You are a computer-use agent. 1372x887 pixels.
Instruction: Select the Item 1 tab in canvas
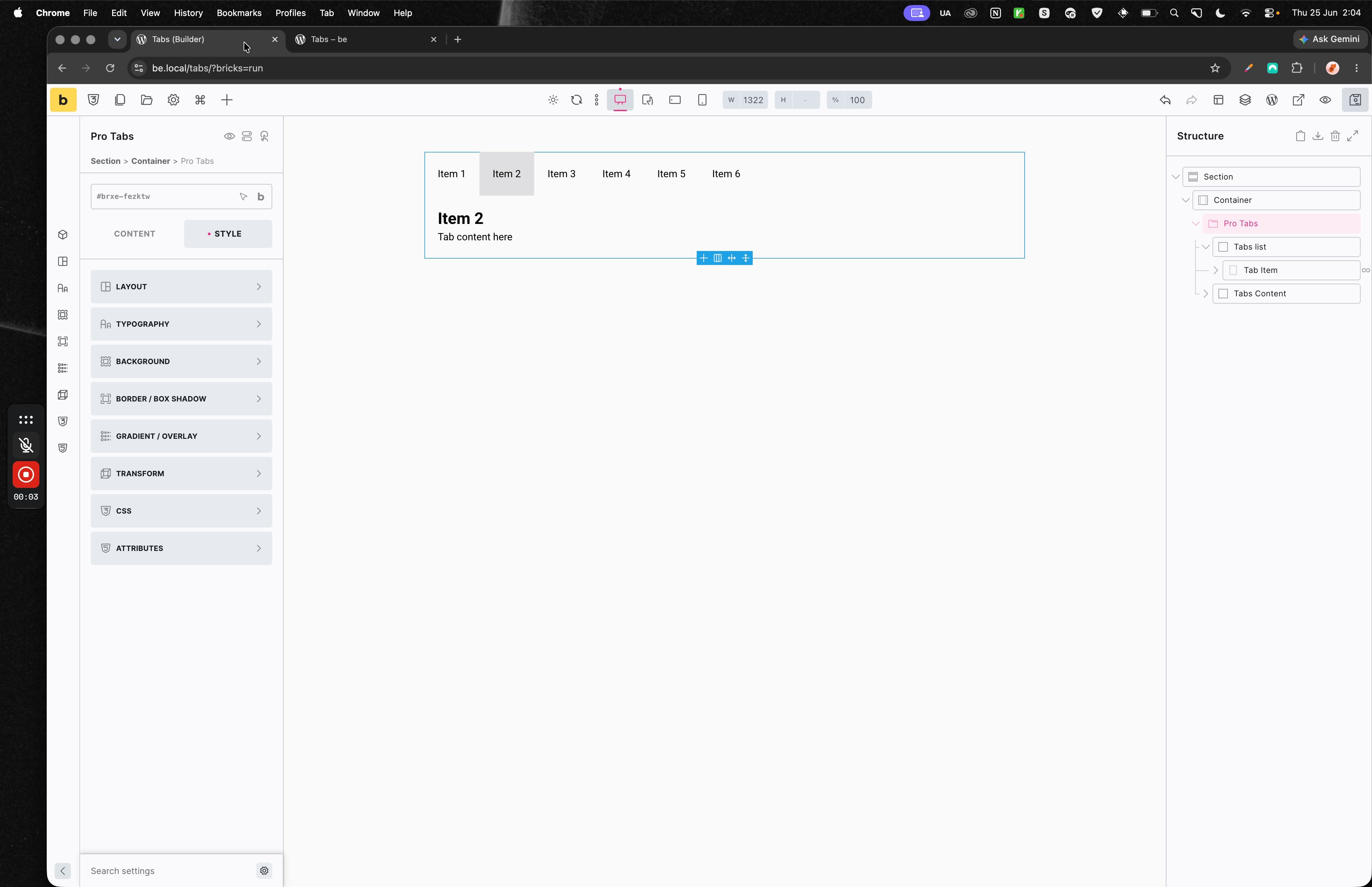(451, 174)
